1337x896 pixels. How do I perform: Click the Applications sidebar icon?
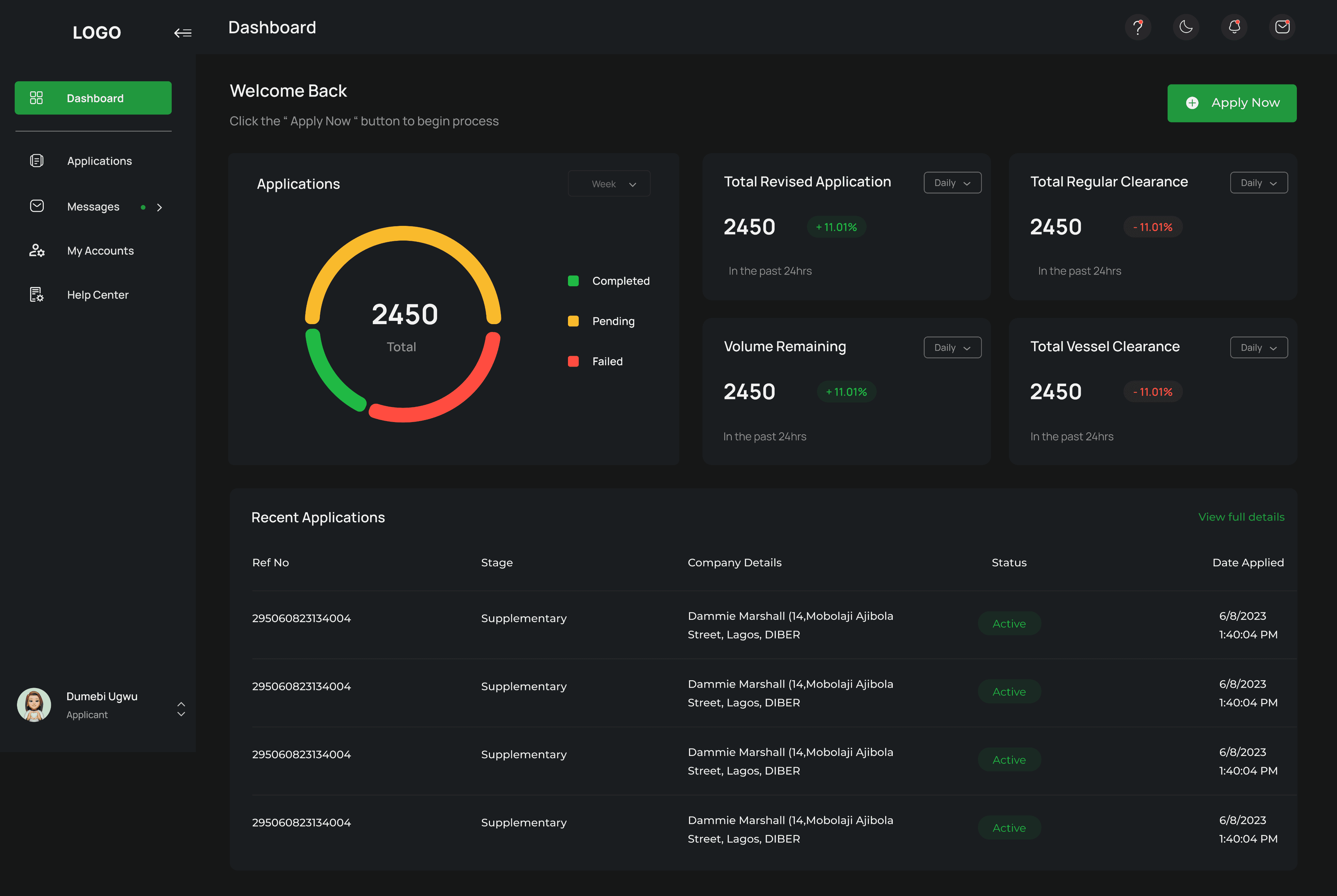pos(37,161)
